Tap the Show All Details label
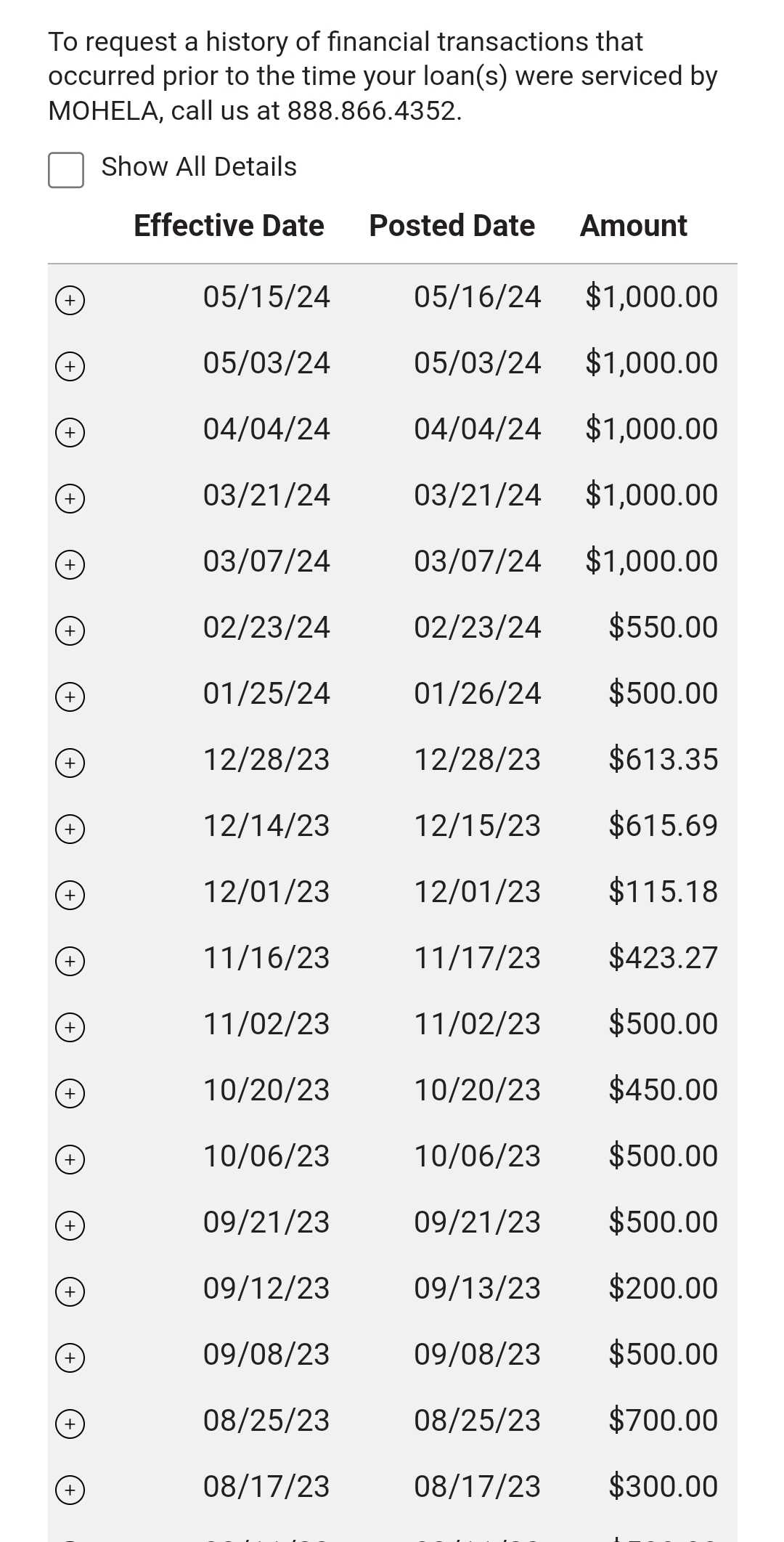The width and height of the screenshot is (784, 1542). click(x=199, y=167)
